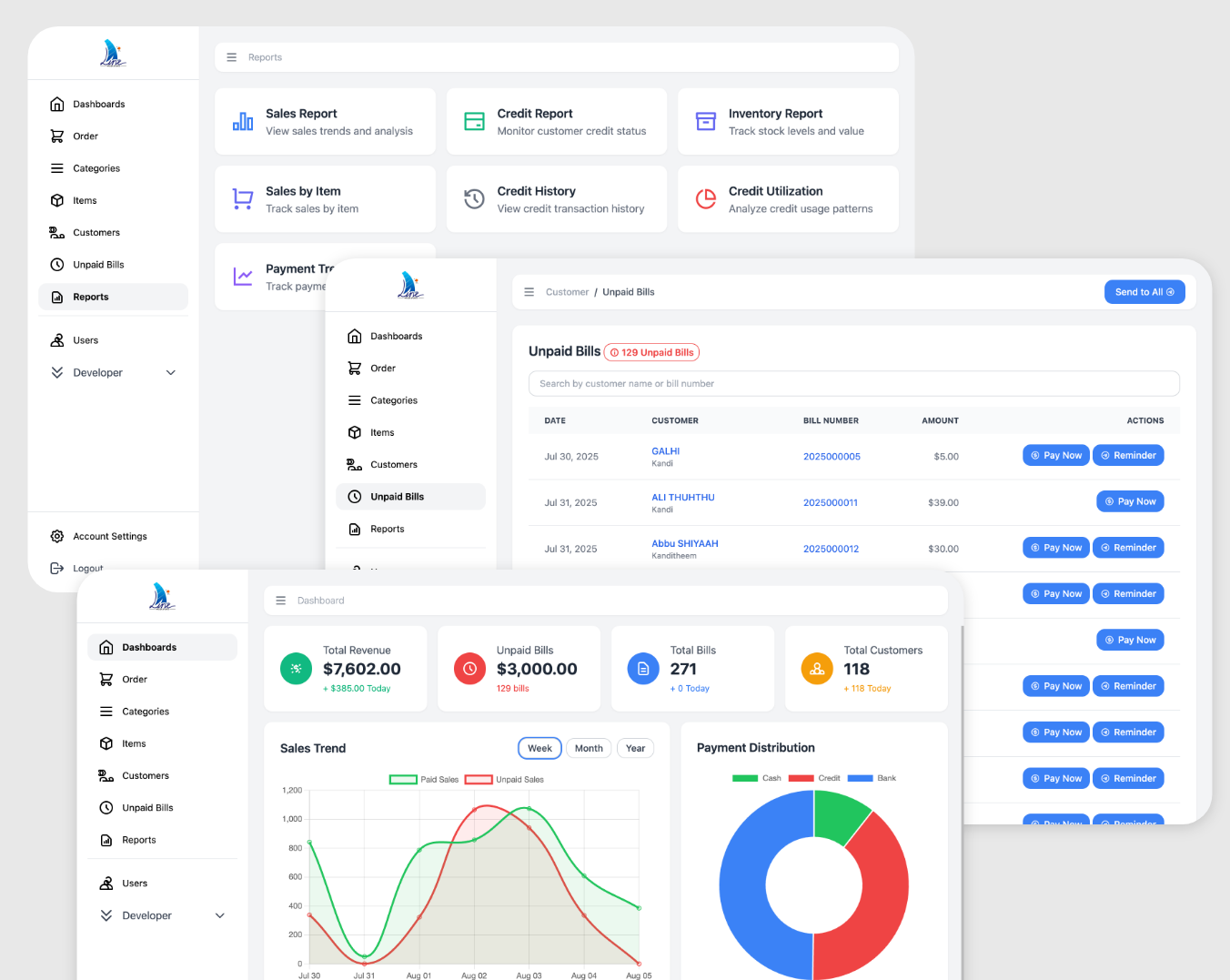
Task: Click the orange Total Customers icon
Action: pos(816,668)
